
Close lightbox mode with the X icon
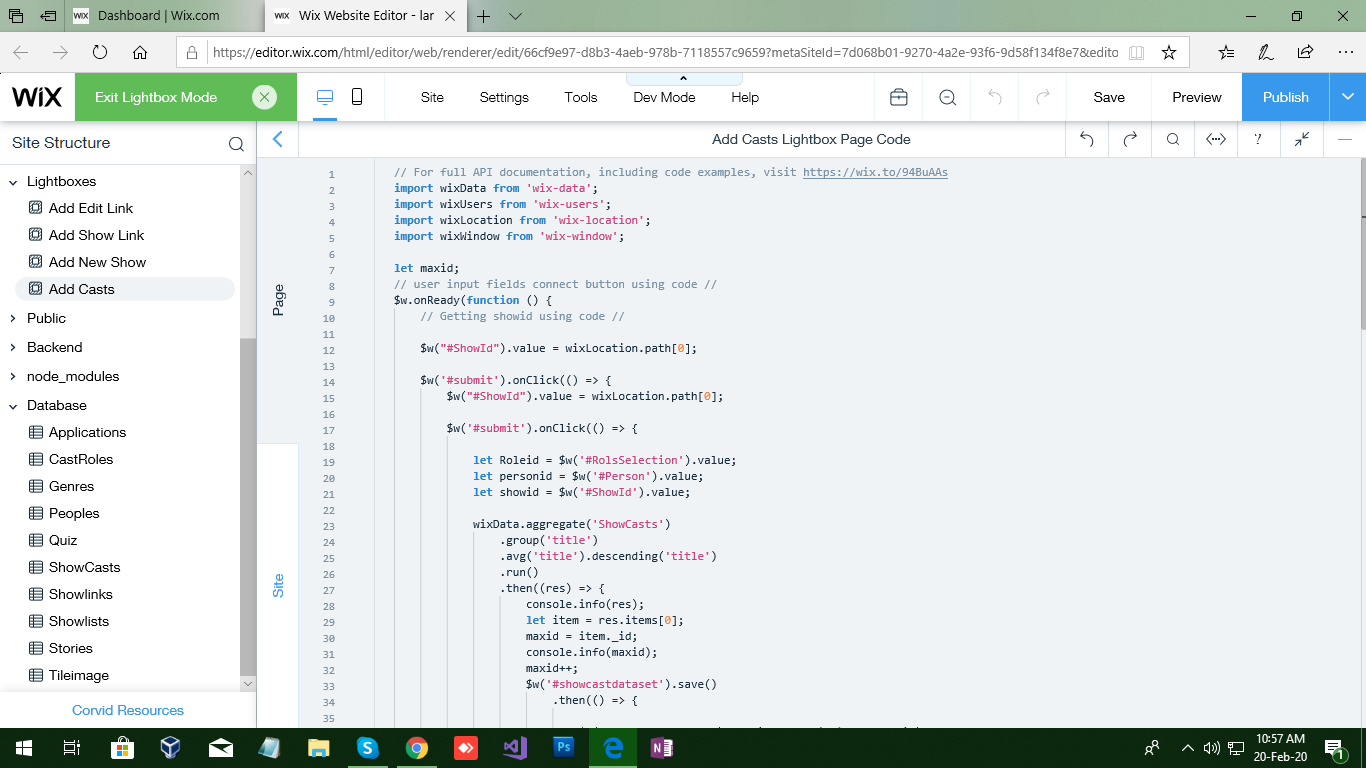click(264, 97)
